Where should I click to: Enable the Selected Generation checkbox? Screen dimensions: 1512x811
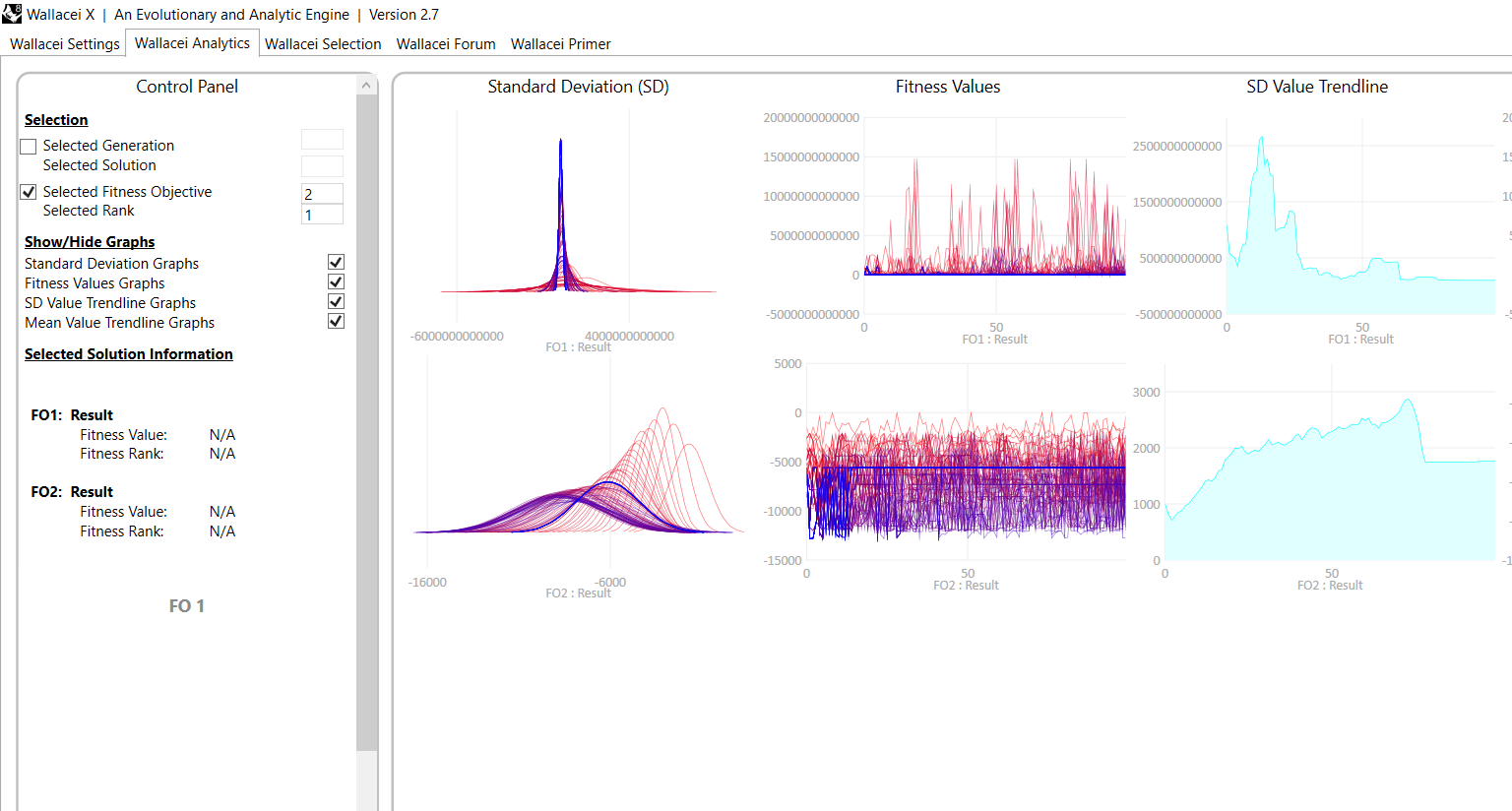coord(29,147)
